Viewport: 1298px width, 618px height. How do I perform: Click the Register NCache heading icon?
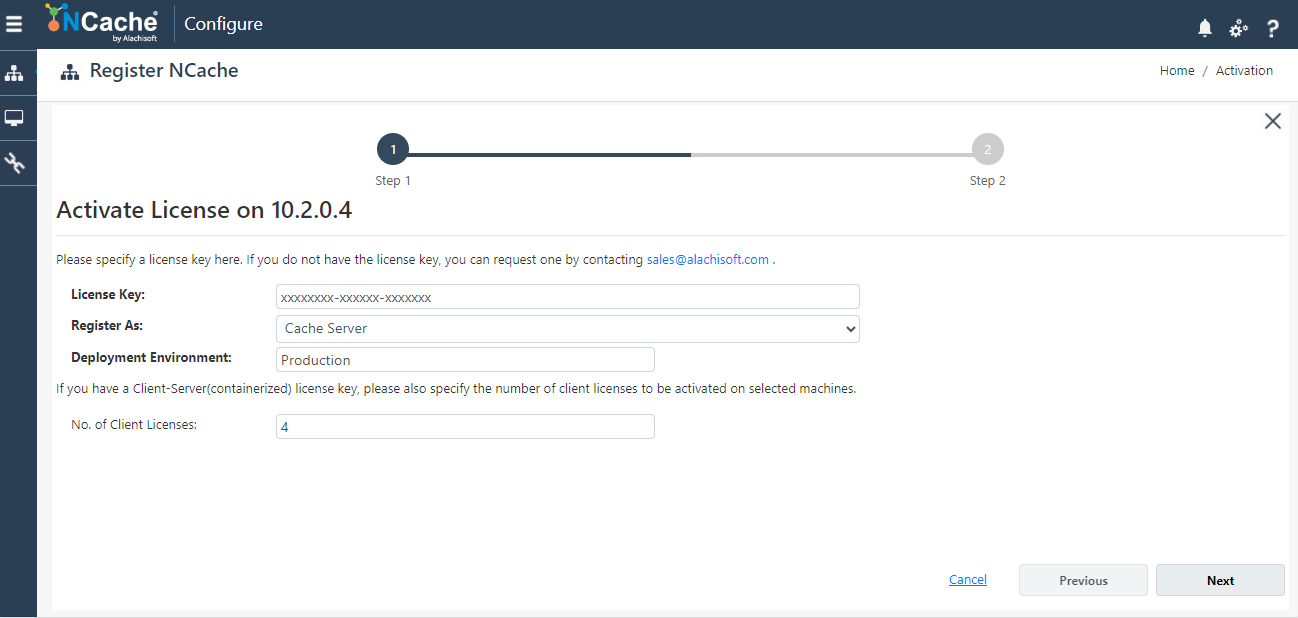pyautogui.click(x=69, y=72)
